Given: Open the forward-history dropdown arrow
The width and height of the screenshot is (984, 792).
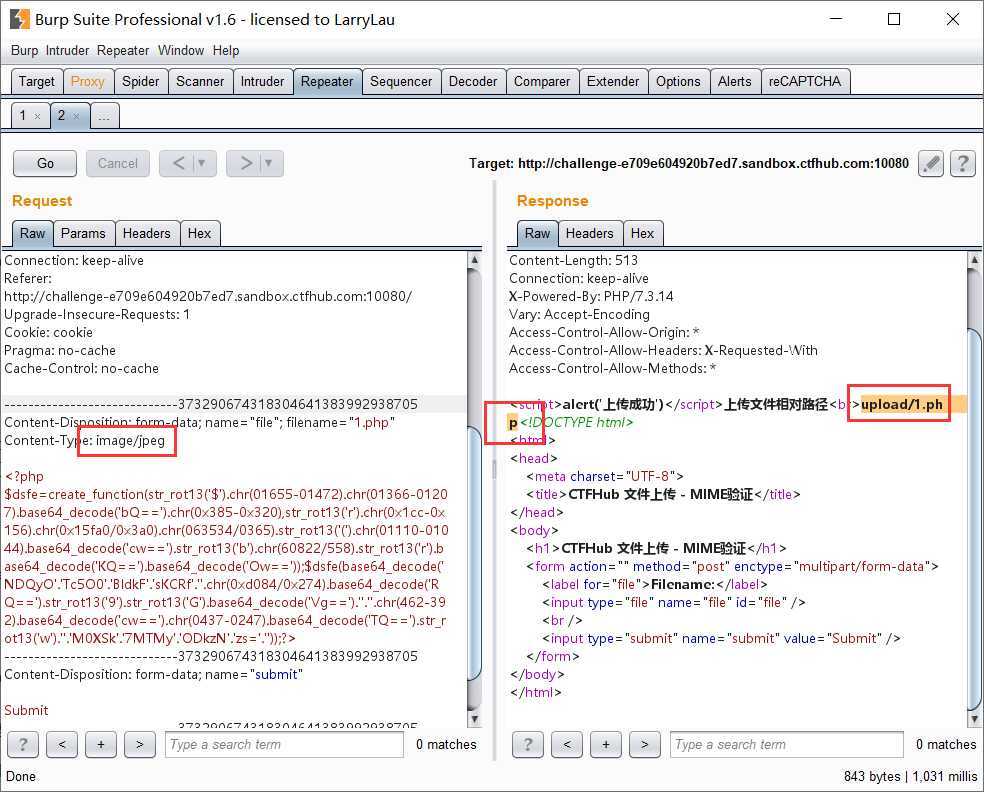Looking at the screenshot, I should 269,164.
